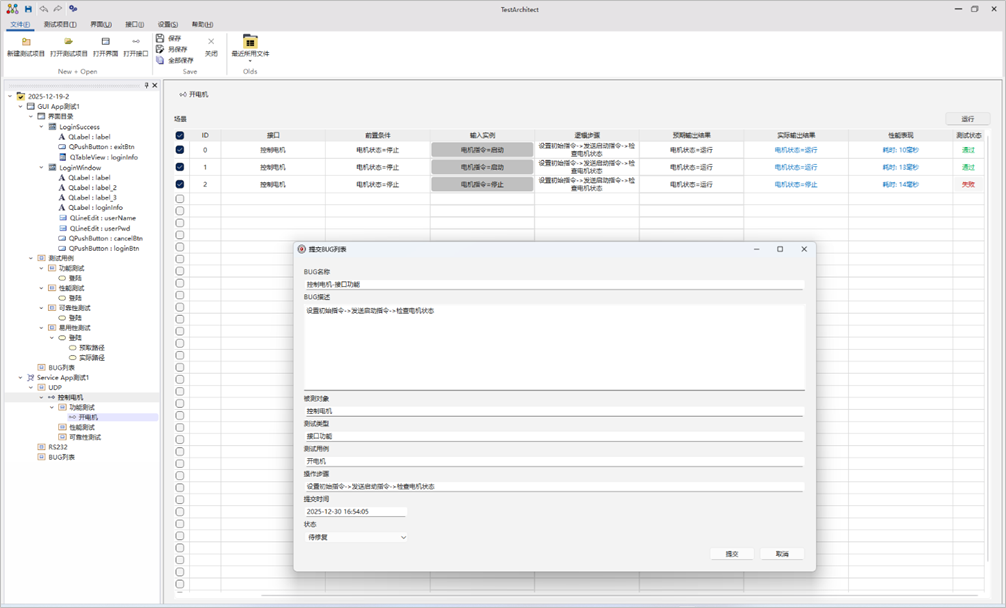Click the BUG名称 input field
Viewport: 1006px width, 608px height.
tap(553, 284)
